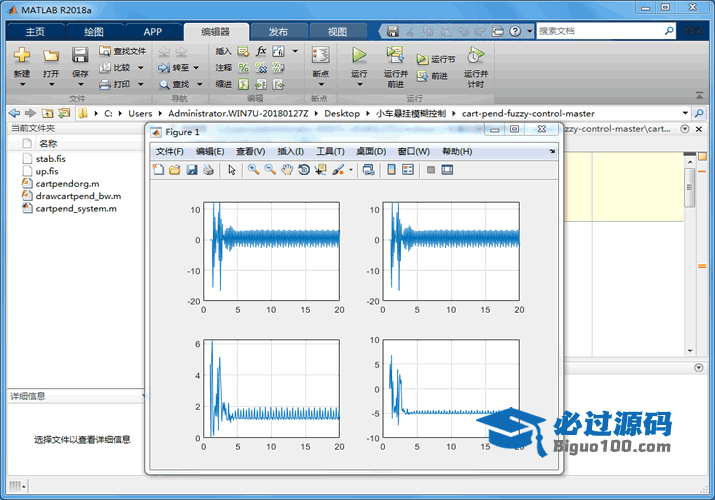Click the 运行并计时 stopwatch icon

coord(475,55)
